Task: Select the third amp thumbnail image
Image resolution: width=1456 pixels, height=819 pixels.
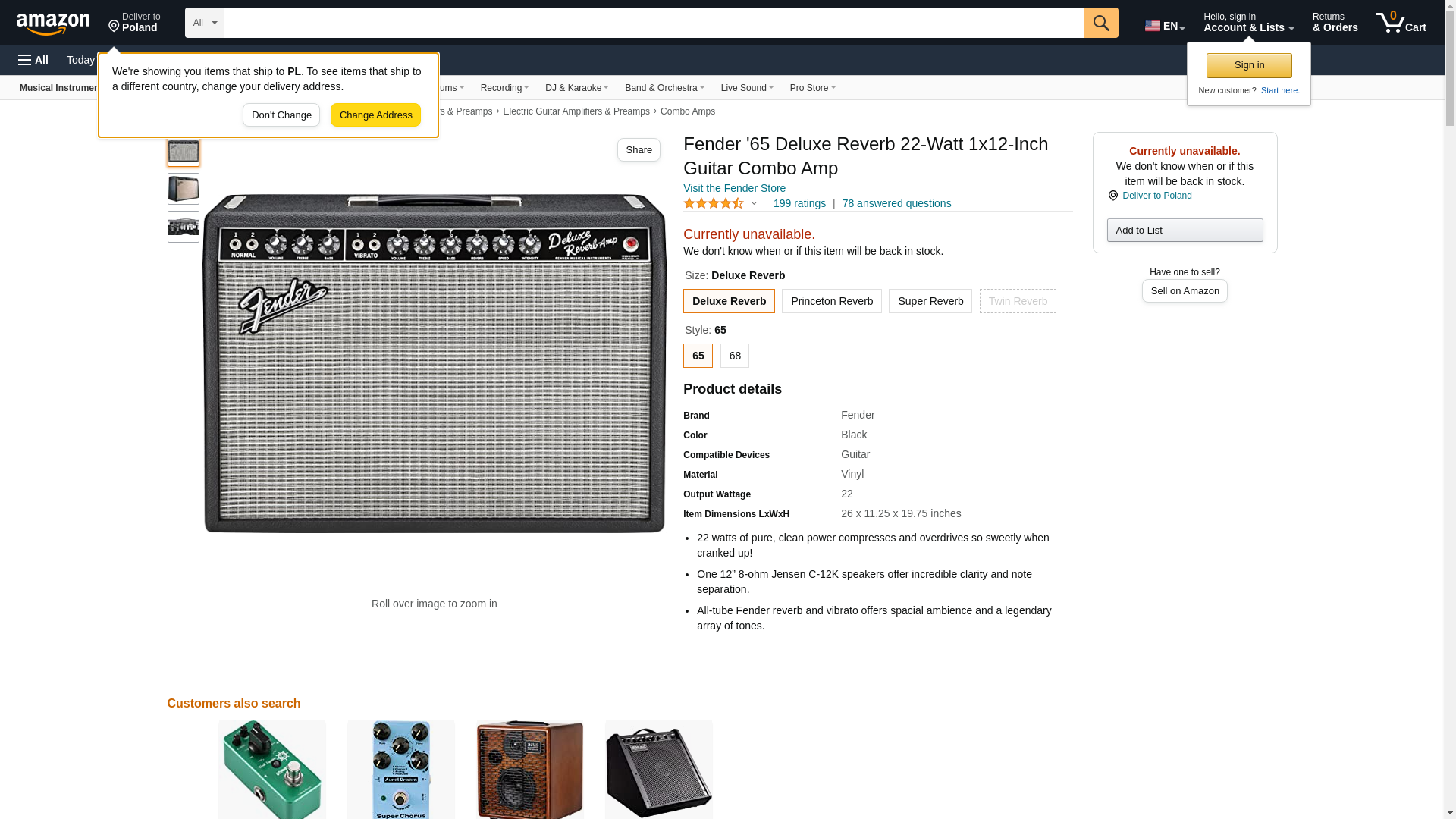Action: [183, 227]
